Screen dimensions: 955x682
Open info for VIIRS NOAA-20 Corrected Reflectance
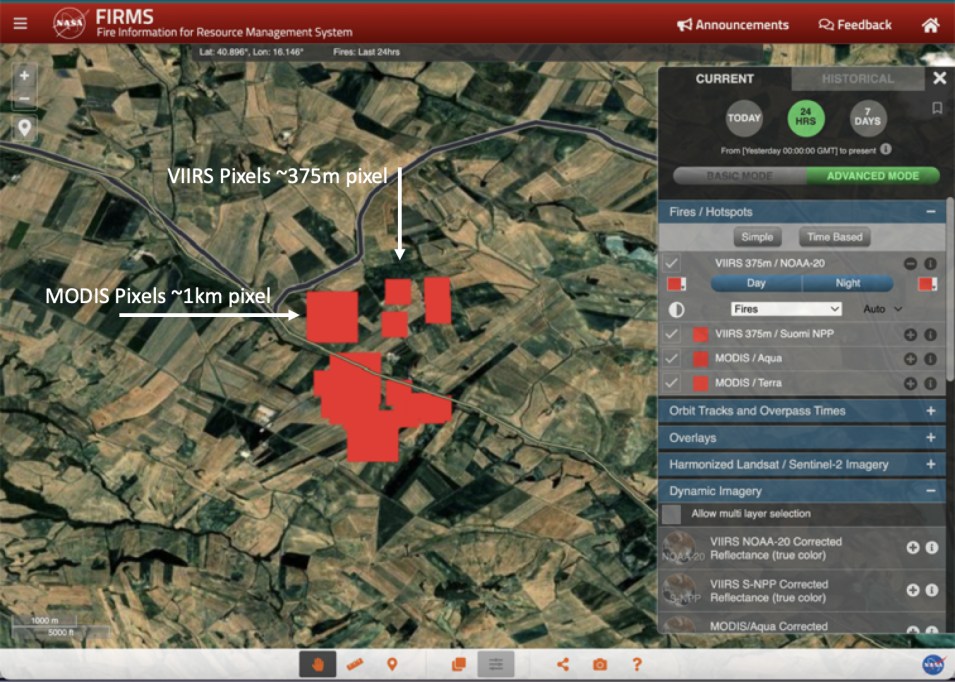[x=932, y=547]
